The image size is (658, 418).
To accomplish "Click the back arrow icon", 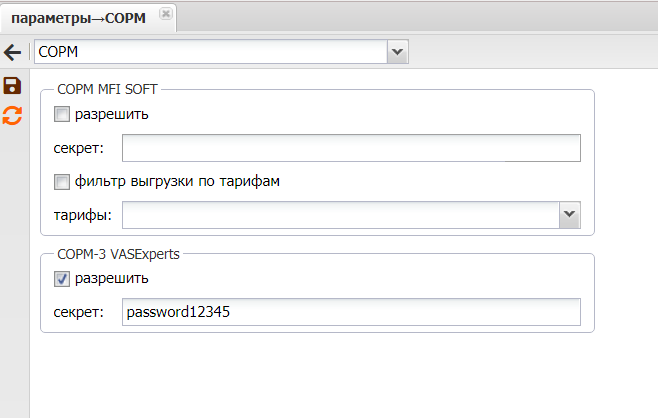I will tap(13, 52).
